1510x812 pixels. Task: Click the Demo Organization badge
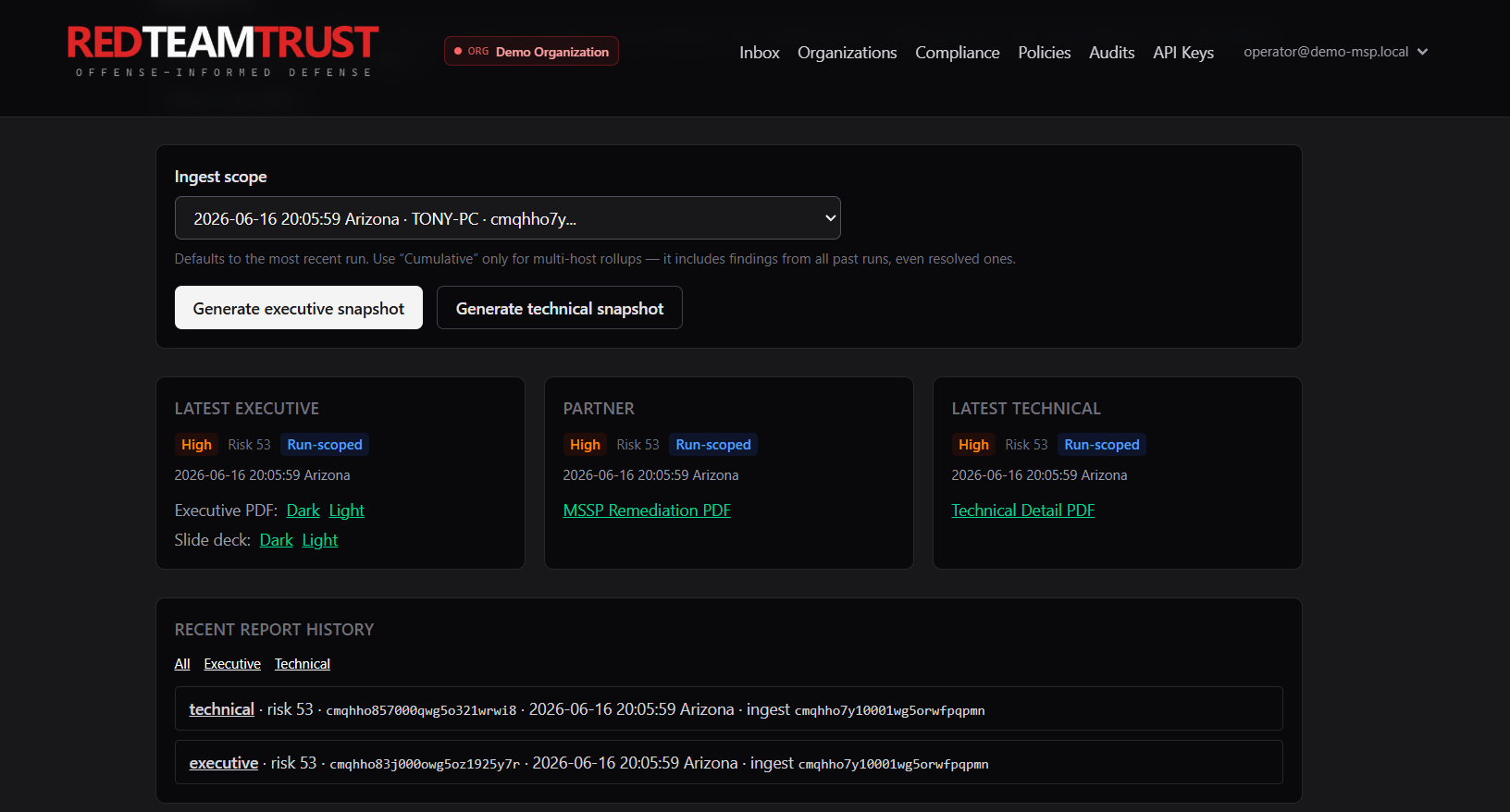pyautogui.click(x=531, y=52)
